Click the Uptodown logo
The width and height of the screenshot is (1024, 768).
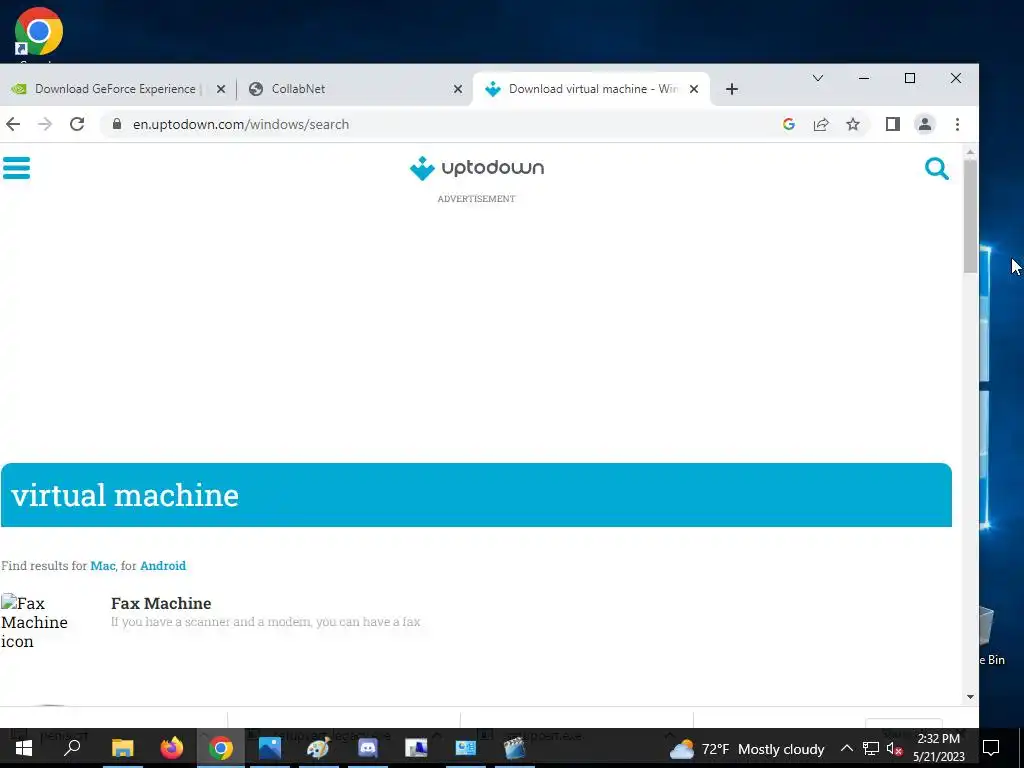[477, 168]
